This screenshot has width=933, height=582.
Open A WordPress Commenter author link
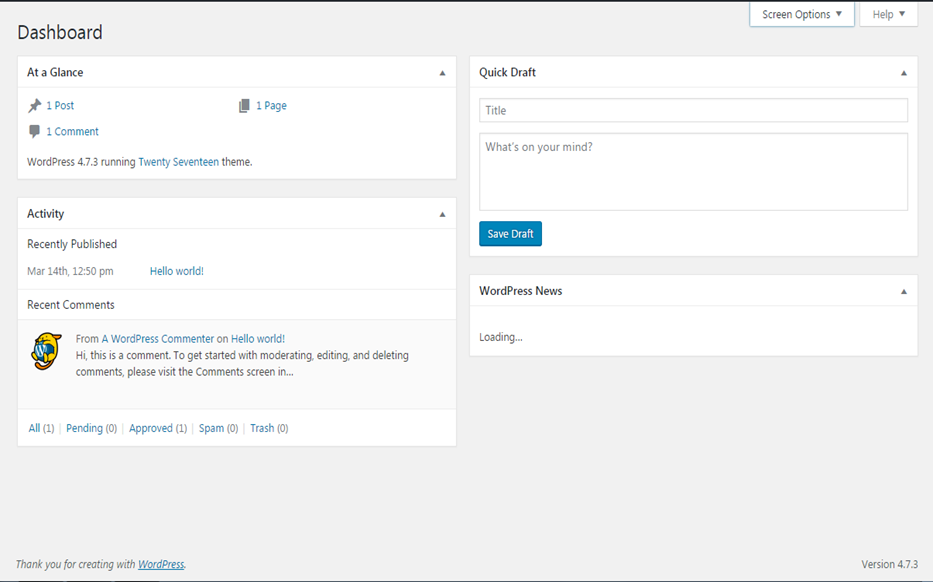[158, 339]
